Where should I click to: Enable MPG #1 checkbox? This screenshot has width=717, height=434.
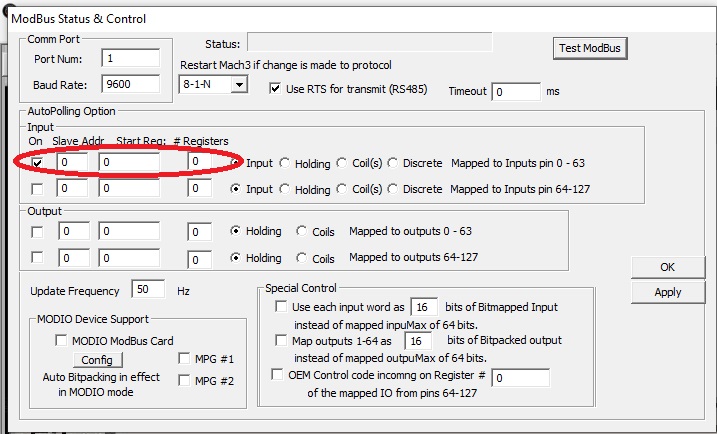(x=184, y=358)
